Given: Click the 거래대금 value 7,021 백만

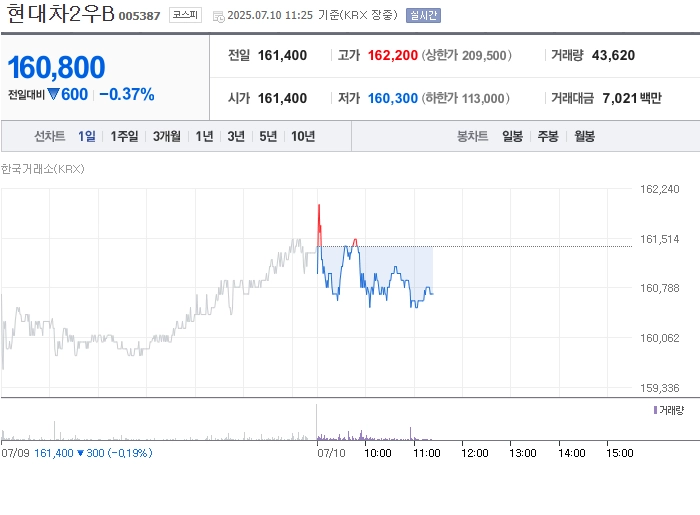Looking at the screenshot, I should pos(632,98).
